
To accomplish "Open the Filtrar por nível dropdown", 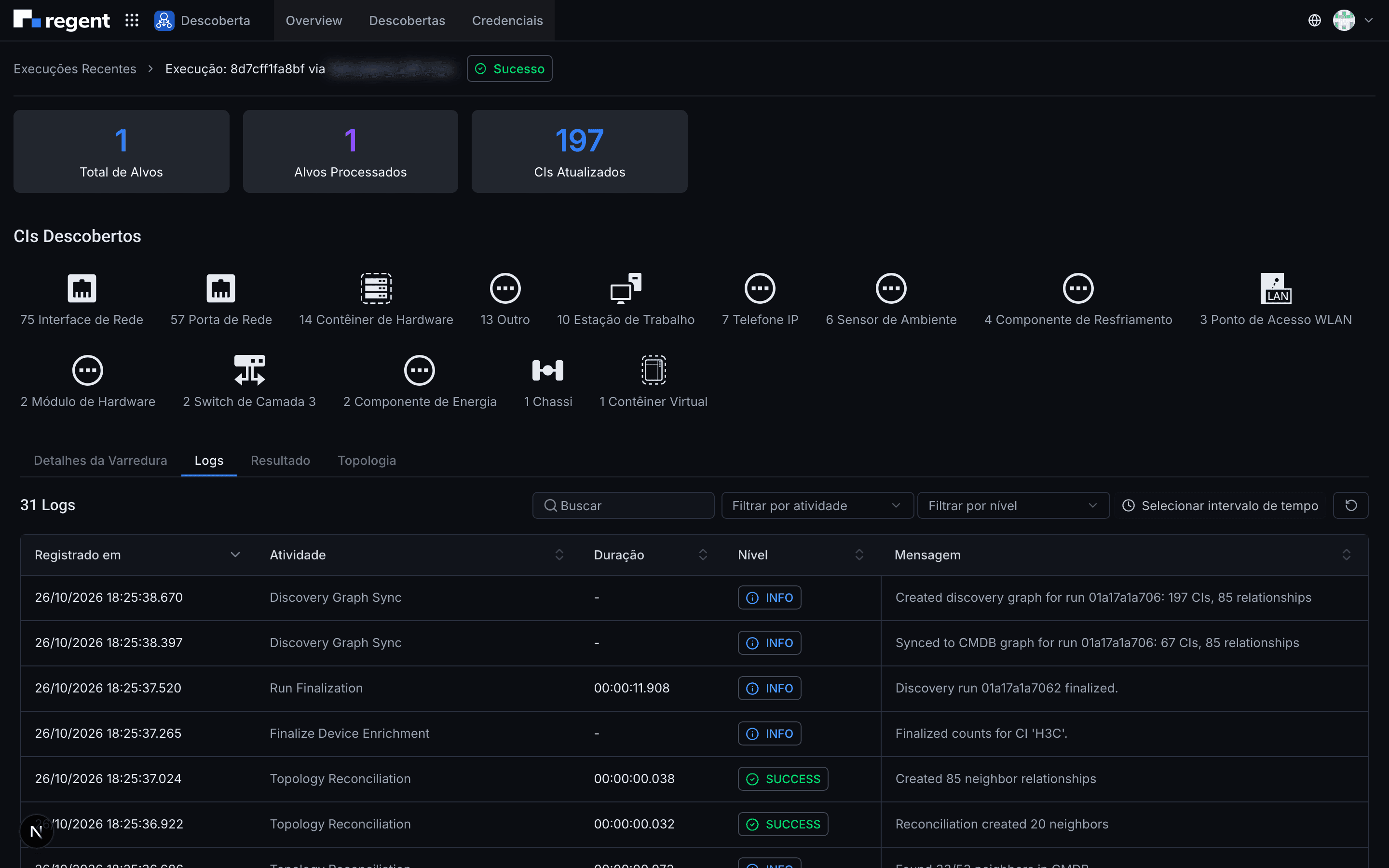I will [1013, 505].
